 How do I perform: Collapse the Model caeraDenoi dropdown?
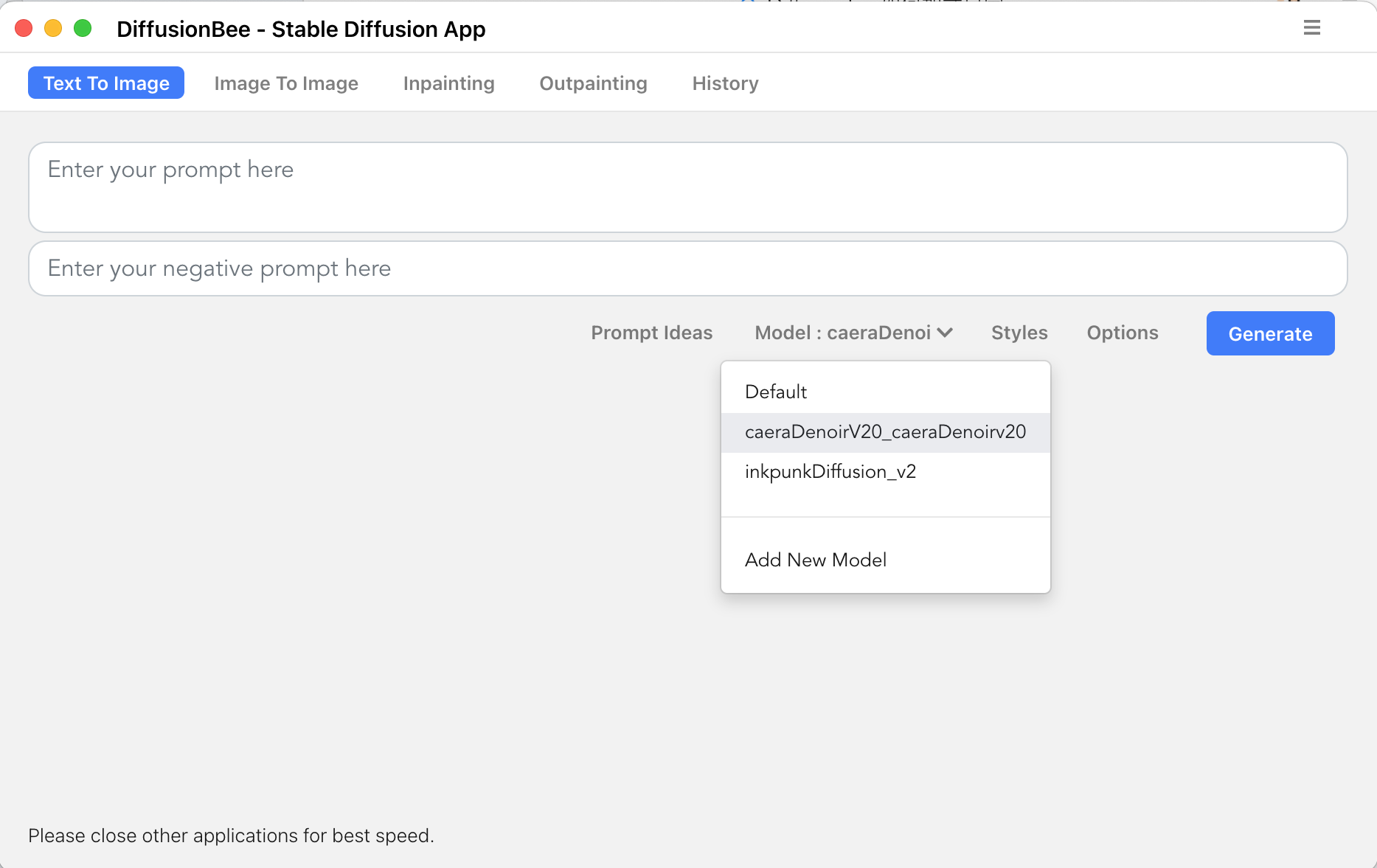853,333
